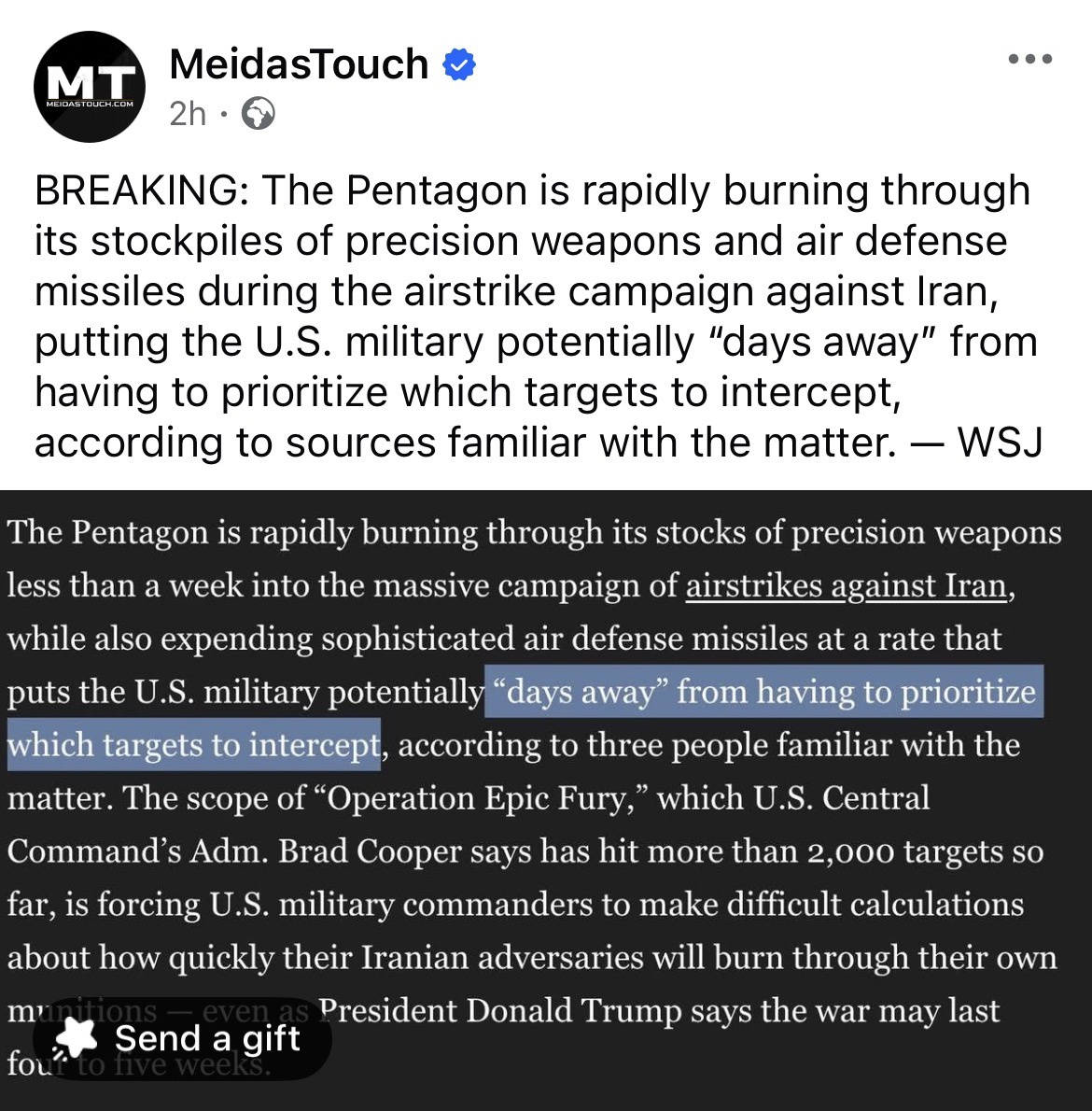Viewport: 1092px width, 1111px height.
Task: Click the highlighted 'which targets to intercept' text
Action: [193, 746]
